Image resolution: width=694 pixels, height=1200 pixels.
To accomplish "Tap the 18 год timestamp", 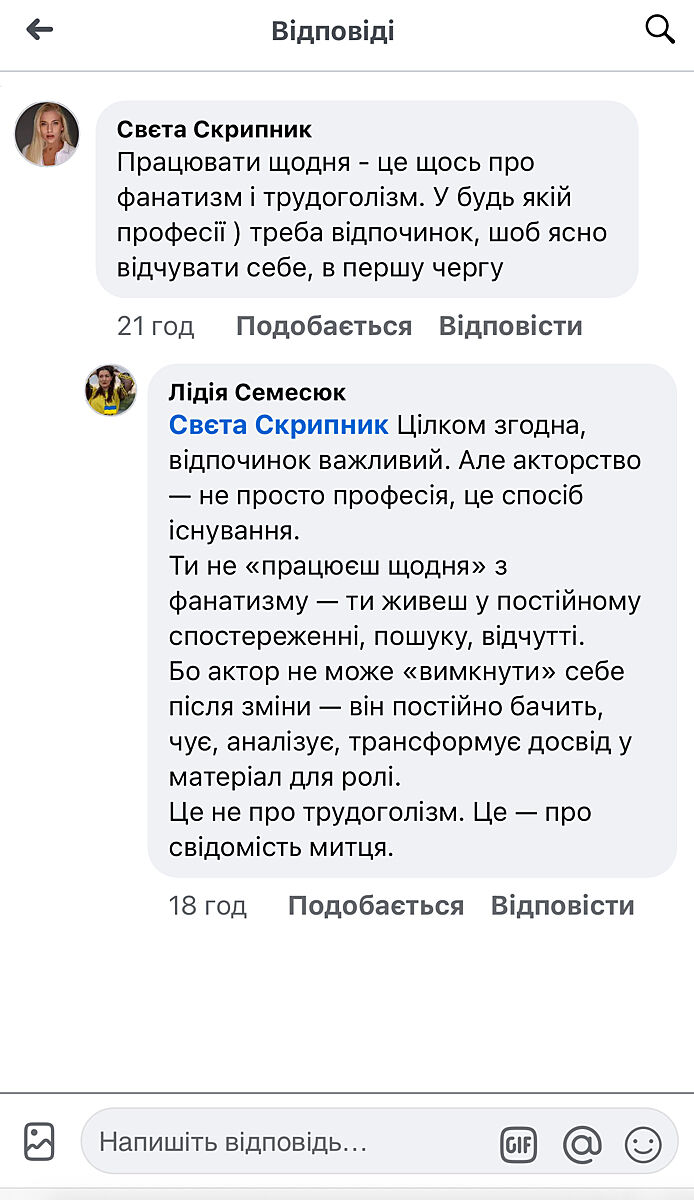I will coord(207,906).
